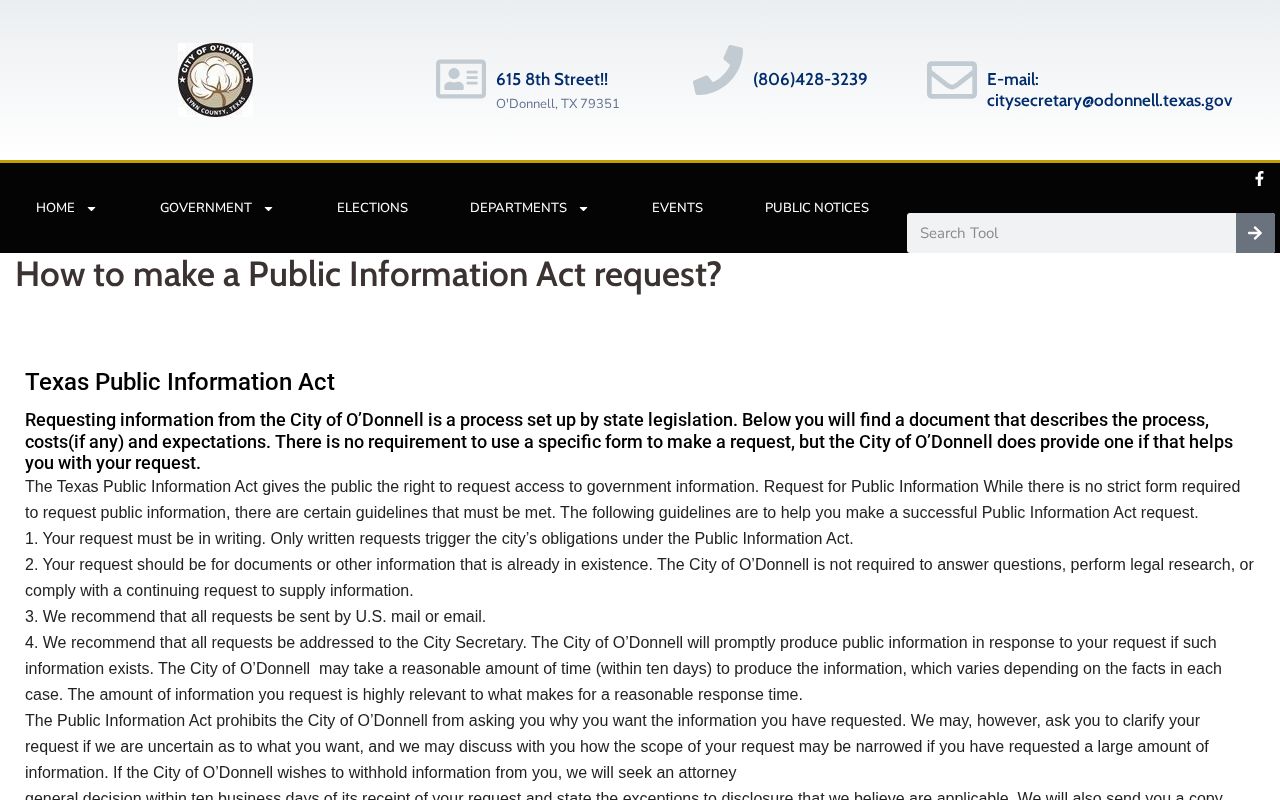
Task: Open the Home menu item
Action: [55, 208]
